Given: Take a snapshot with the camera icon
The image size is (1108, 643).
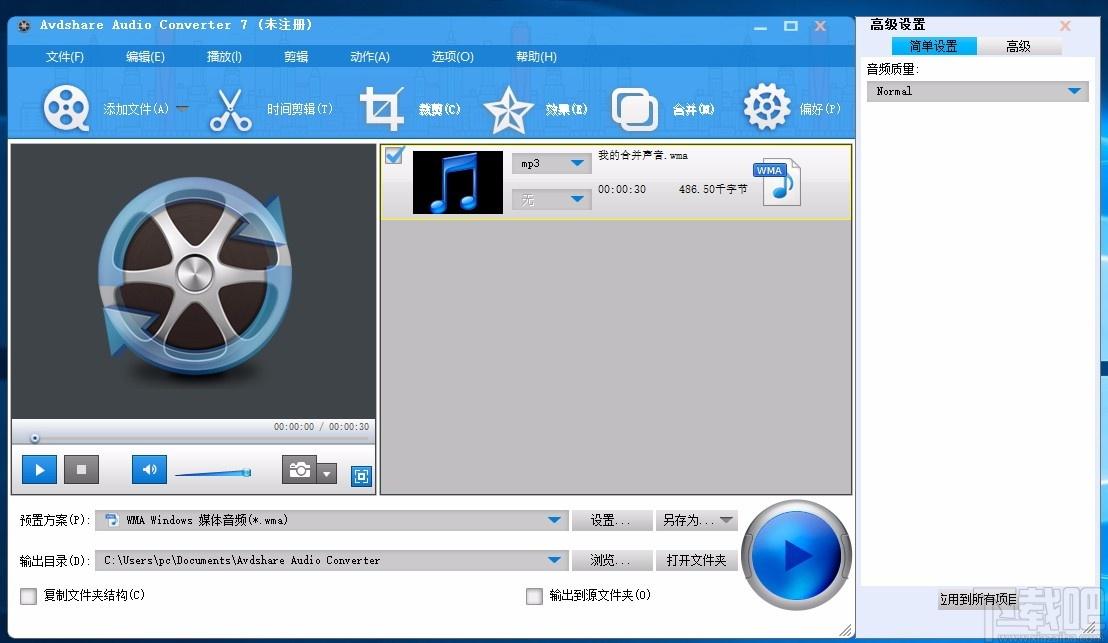Looking at the screenshot, I should click(300, 469).
